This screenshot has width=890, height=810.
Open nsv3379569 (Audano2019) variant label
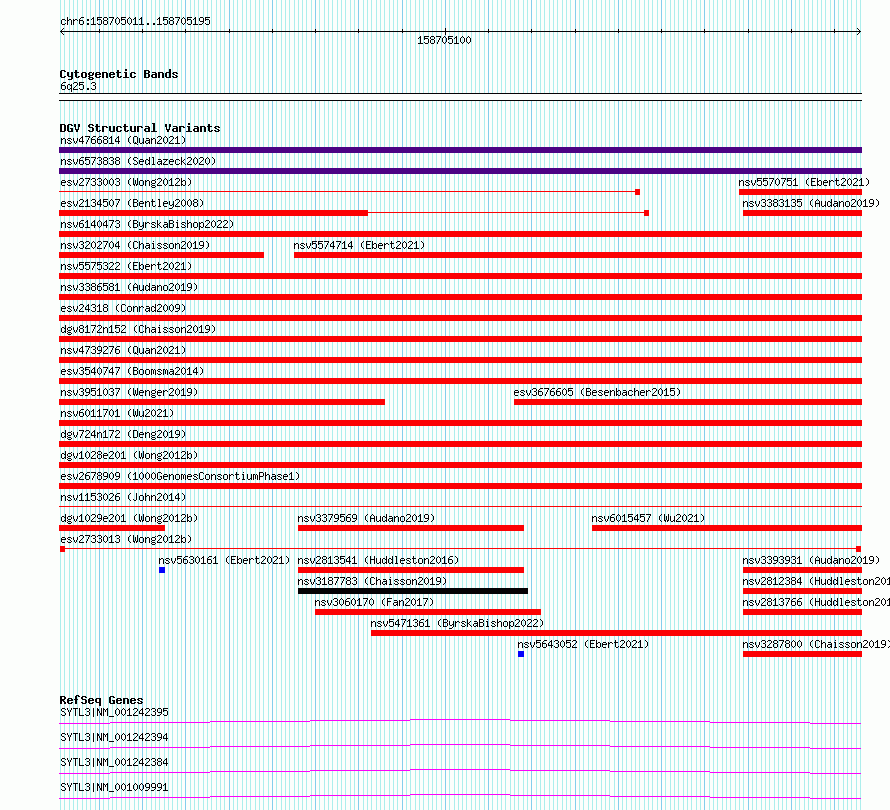(x=366, y=518)
